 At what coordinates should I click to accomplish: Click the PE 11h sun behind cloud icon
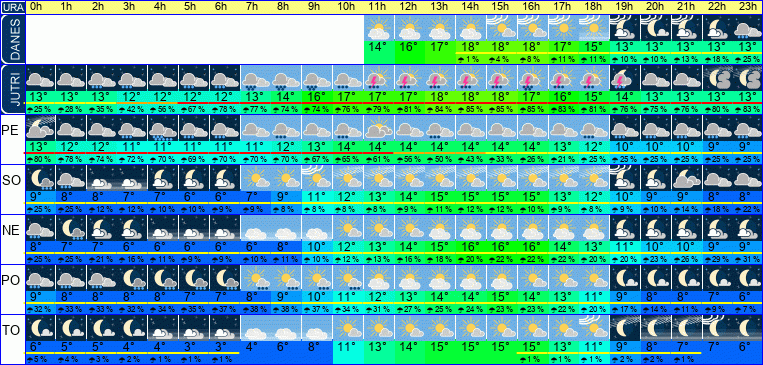pyautogui.click(x=379, y=128)
